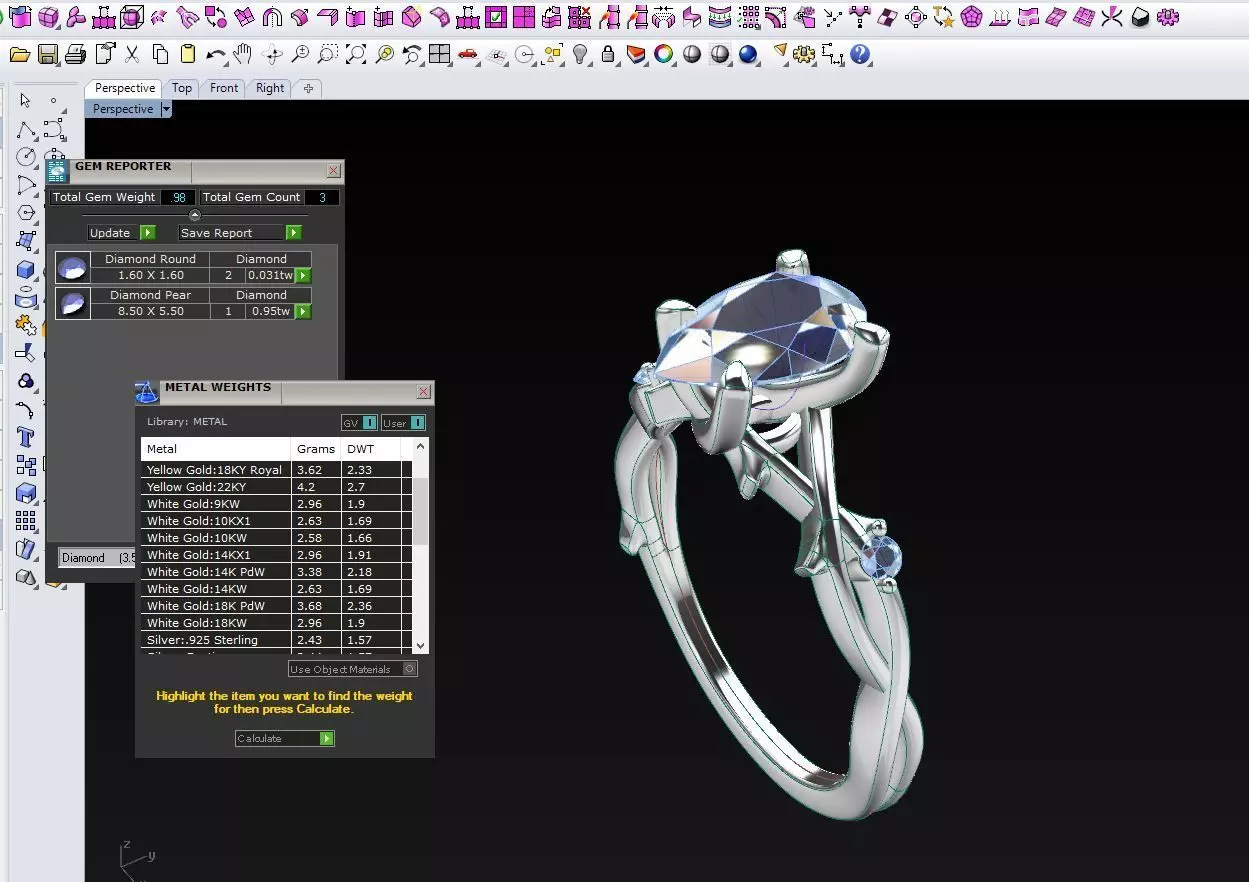
Task: Click the Diamond Pear gem thumbnail
Action: click(x=72, y=303)
